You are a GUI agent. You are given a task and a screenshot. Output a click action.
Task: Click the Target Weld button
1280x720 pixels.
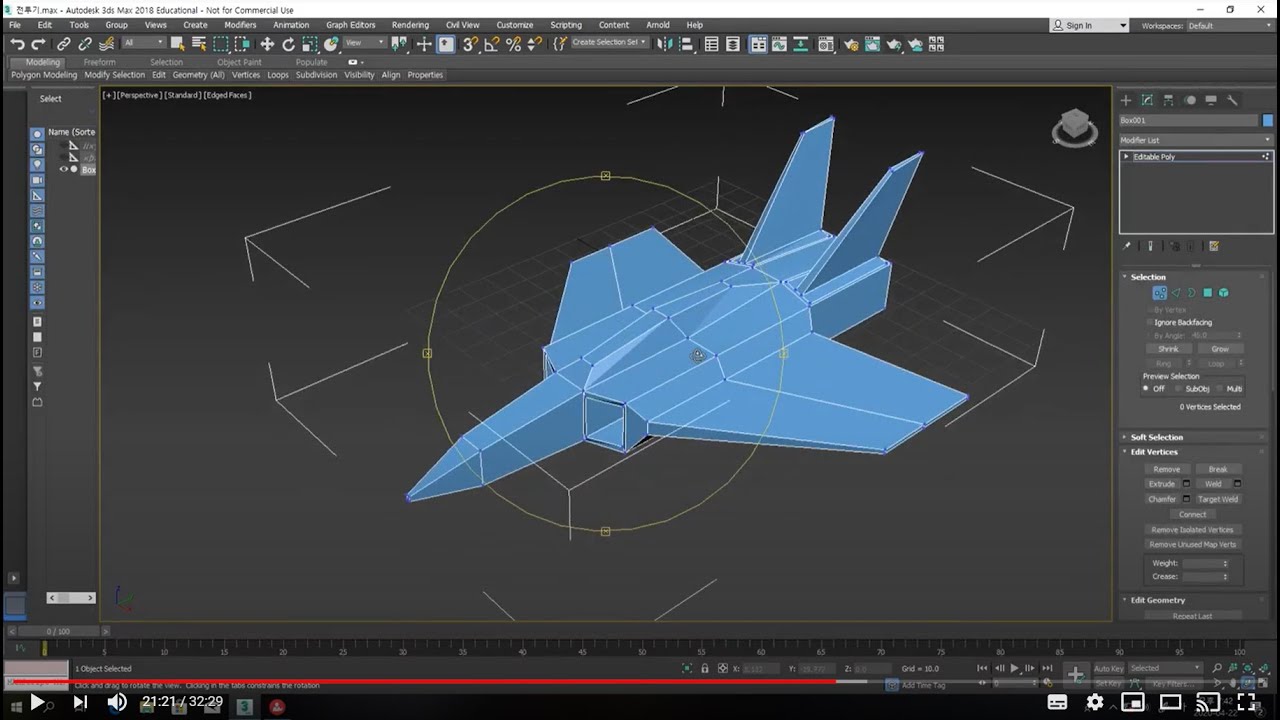pos(1218,499)
